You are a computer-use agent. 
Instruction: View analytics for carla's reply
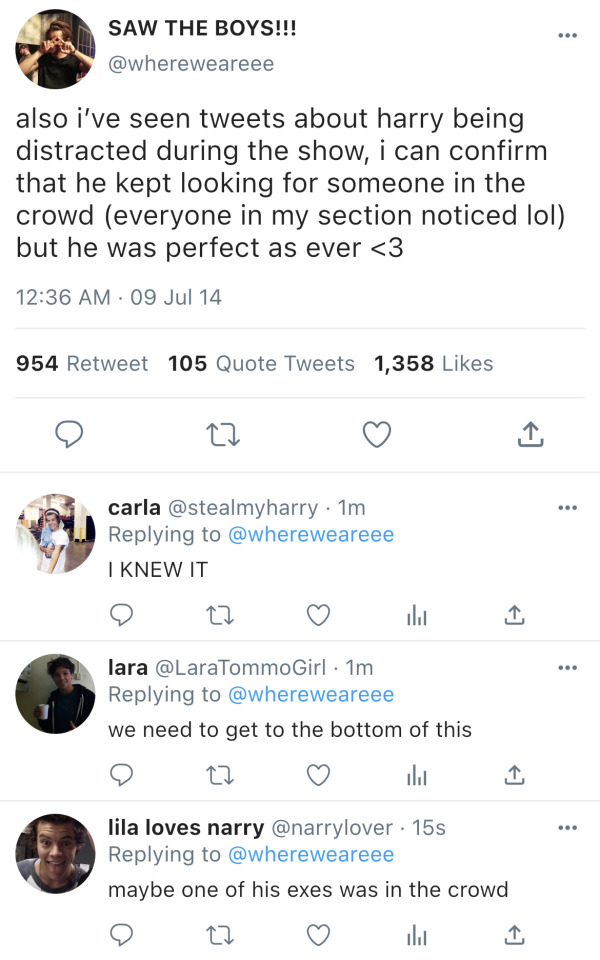coord(416,615)
